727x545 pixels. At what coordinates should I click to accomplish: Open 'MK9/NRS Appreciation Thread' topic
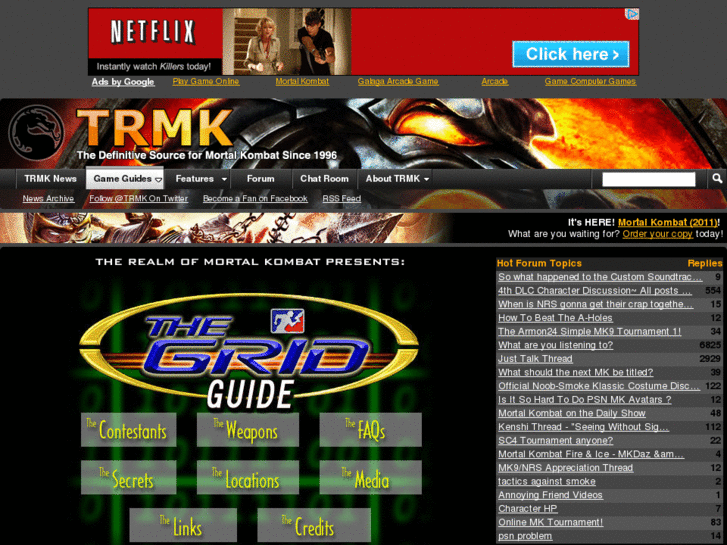point(565,468)
